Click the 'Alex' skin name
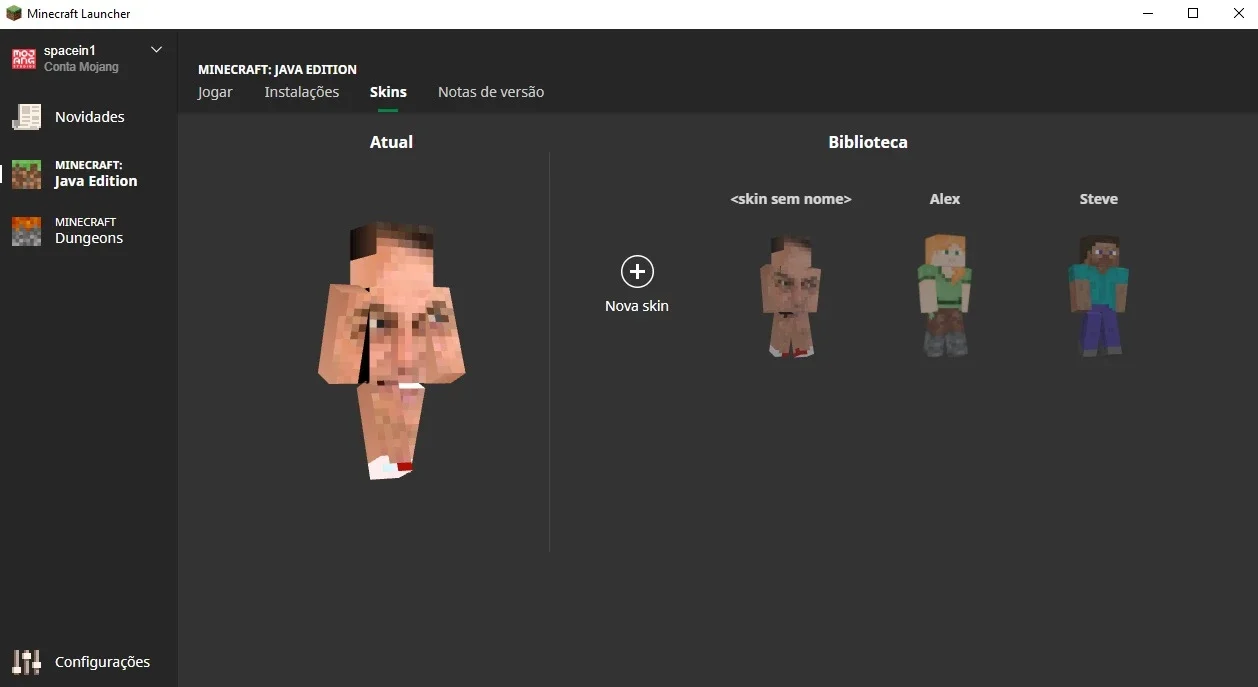The image size is (1258, 687). pos(945,199)
